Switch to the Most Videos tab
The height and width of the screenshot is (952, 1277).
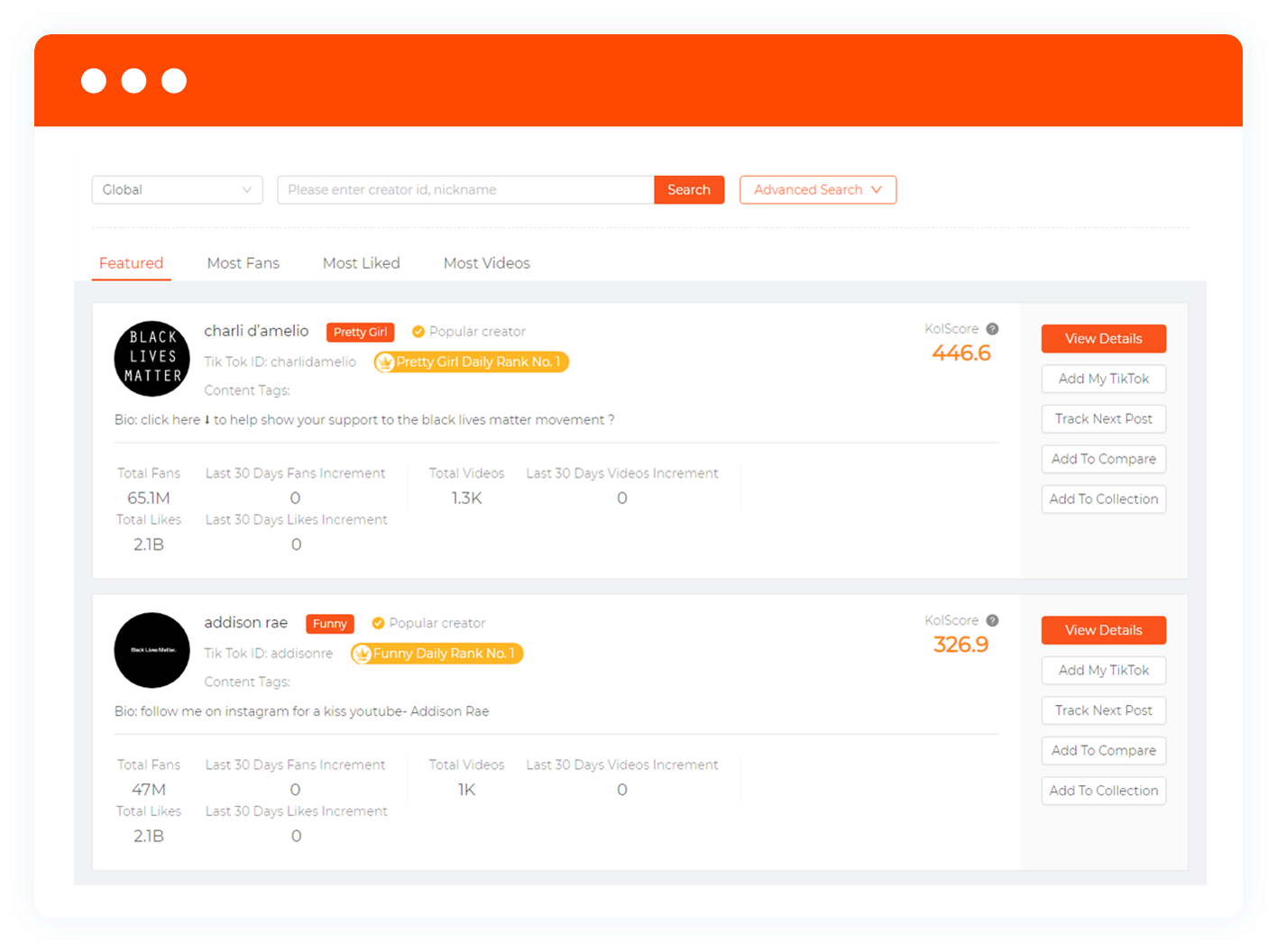pyautogui.click(x=487, y=263)
